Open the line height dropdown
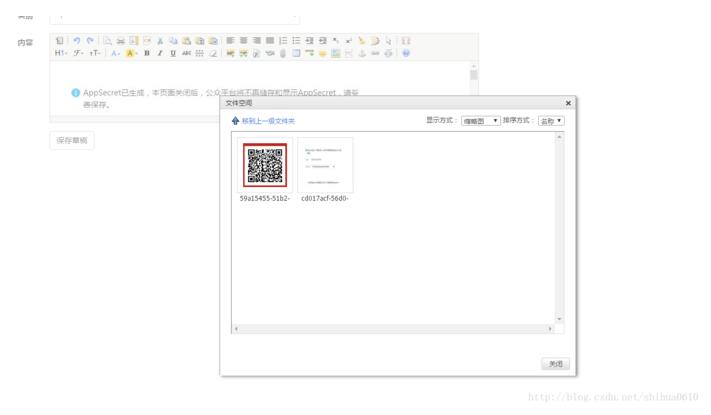 [x=200, y=53]
